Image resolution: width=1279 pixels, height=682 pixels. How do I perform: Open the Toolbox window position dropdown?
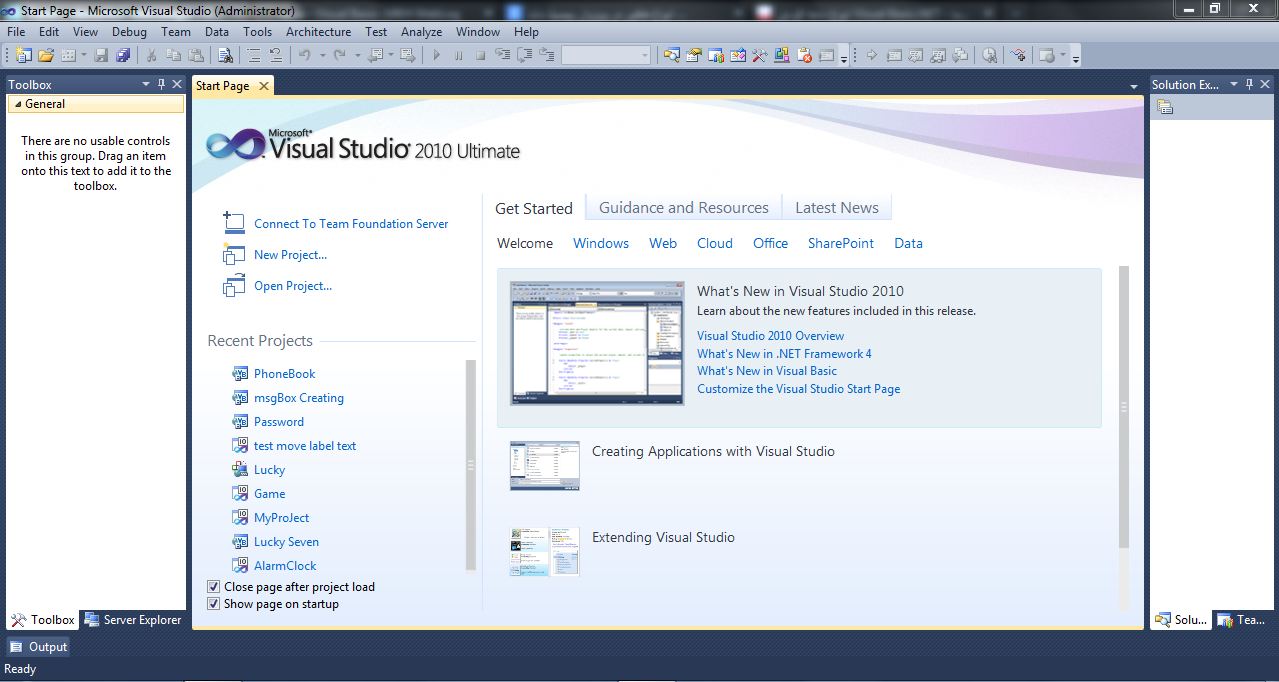click(x=146, y=85)
